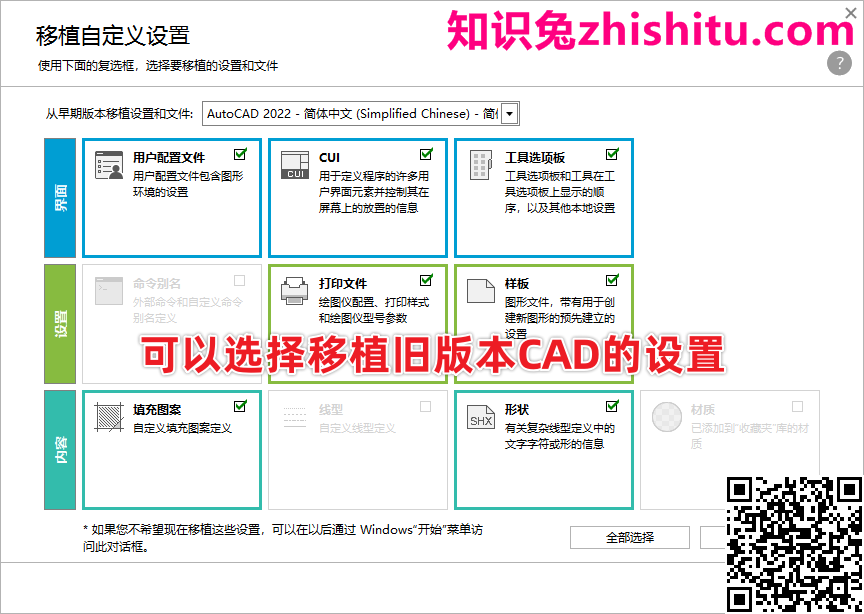This screenshot has height=614, width=864.
Task: Click the linetype icon (线型)
Action: tap(295, 417)
